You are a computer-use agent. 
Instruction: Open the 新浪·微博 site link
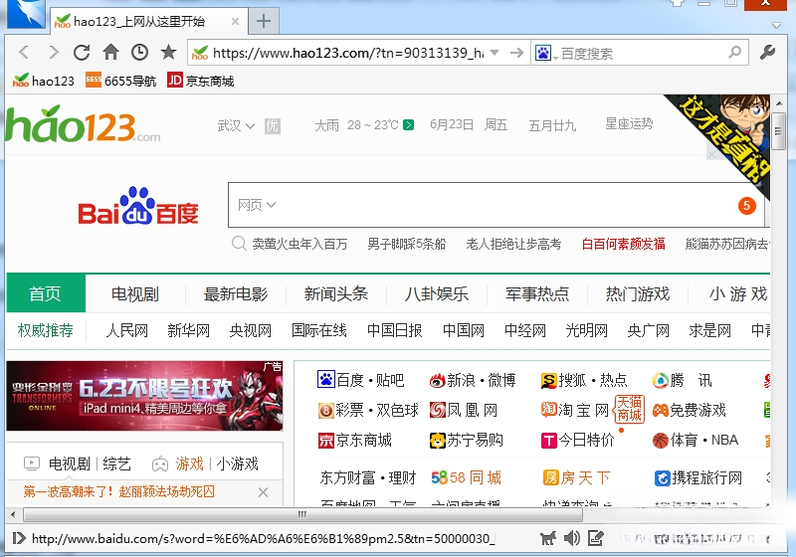tap(473, 380)
